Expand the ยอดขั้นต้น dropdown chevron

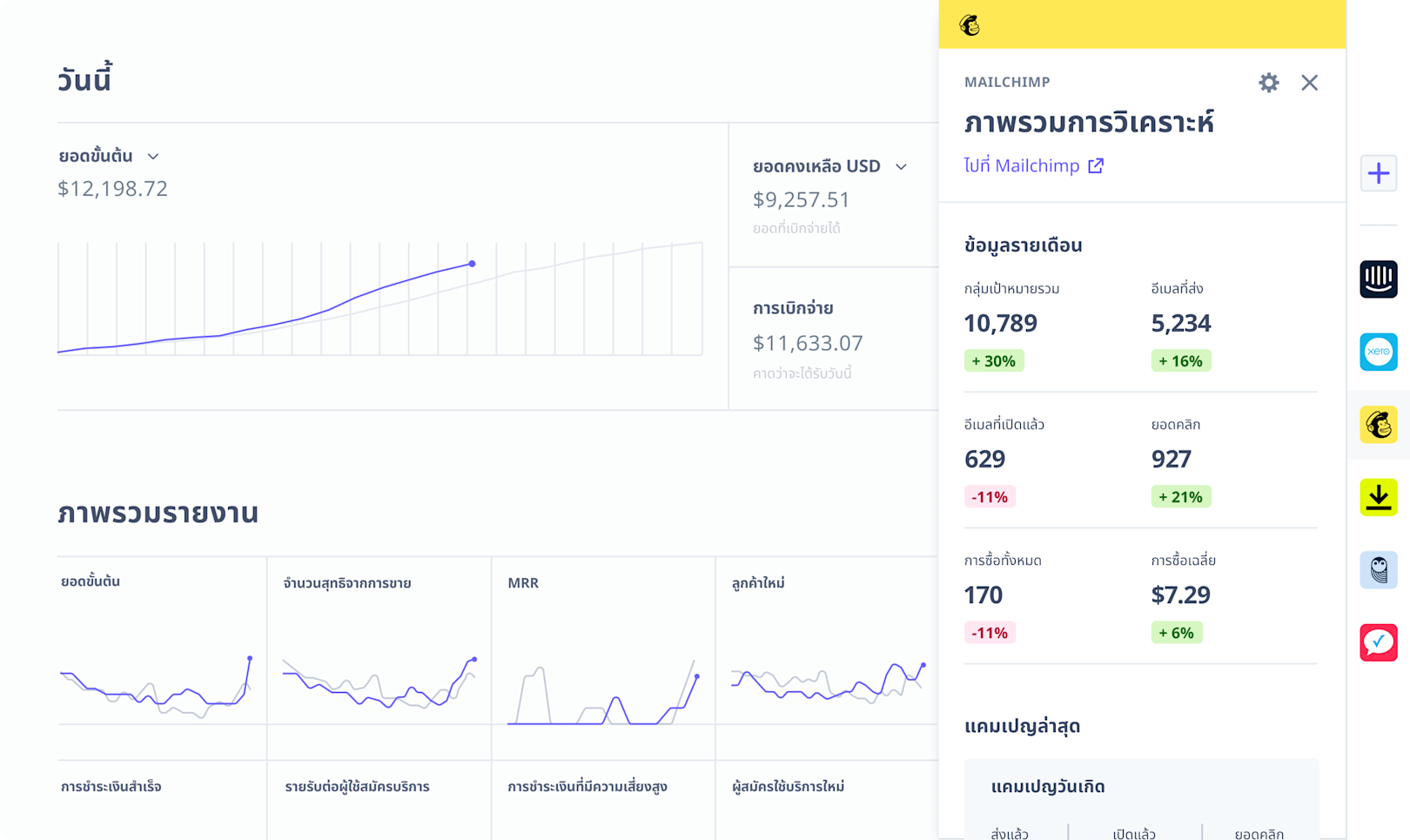point(153,157)
